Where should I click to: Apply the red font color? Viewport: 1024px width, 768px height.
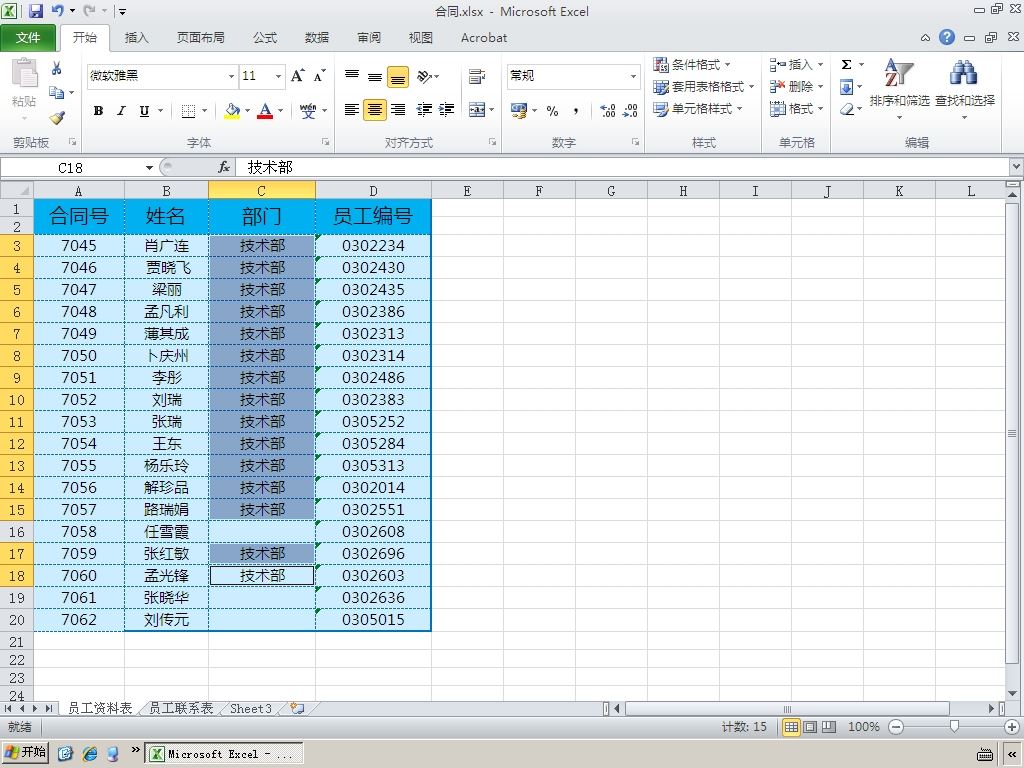264,111
